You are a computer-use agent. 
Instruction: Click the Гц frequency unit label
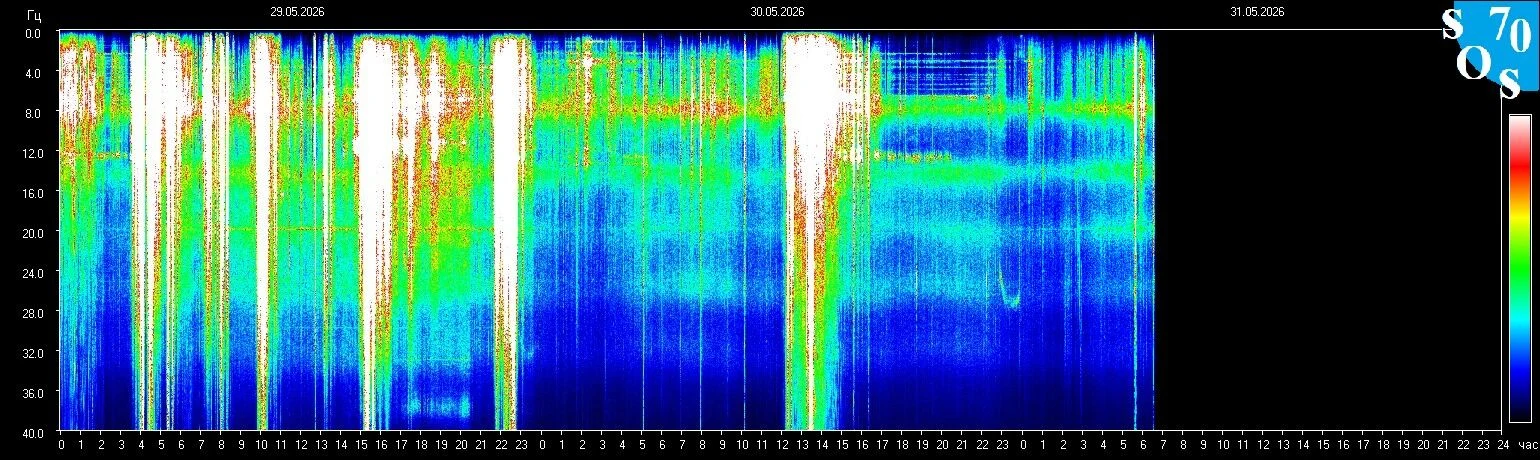pos(34,14)
